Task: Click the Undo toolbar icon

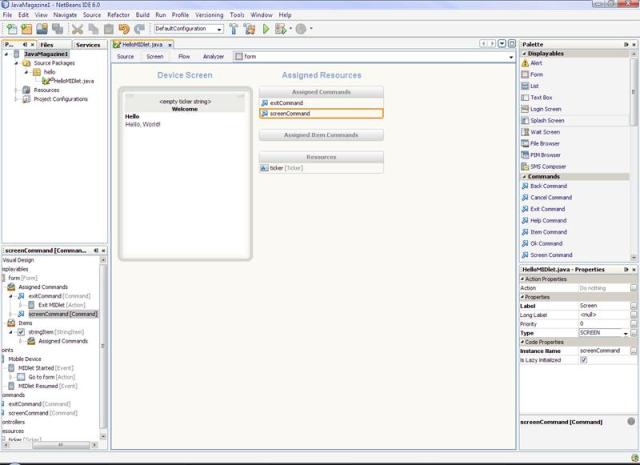Action: [x=124, y=29]
